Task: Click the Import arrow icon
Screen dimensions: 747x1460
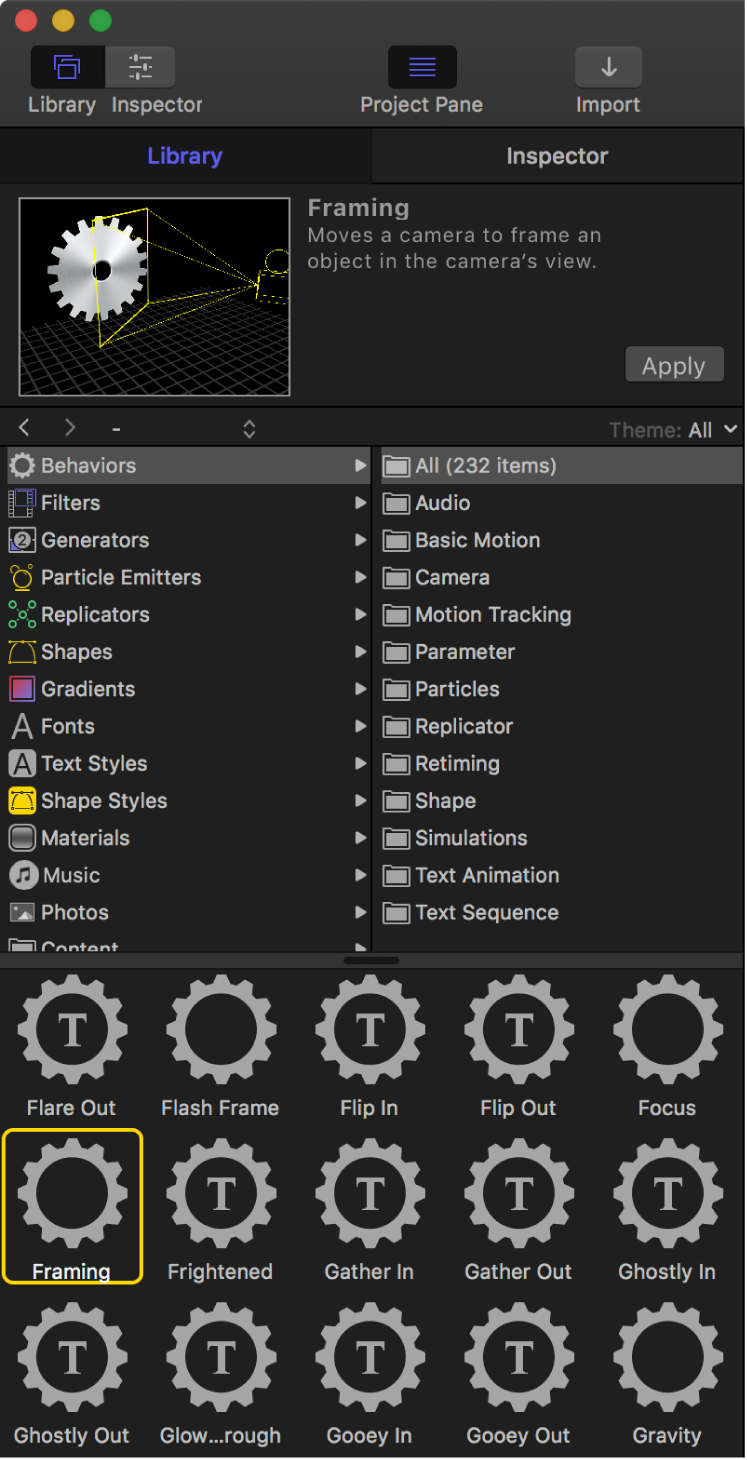Action: [608, 68]
